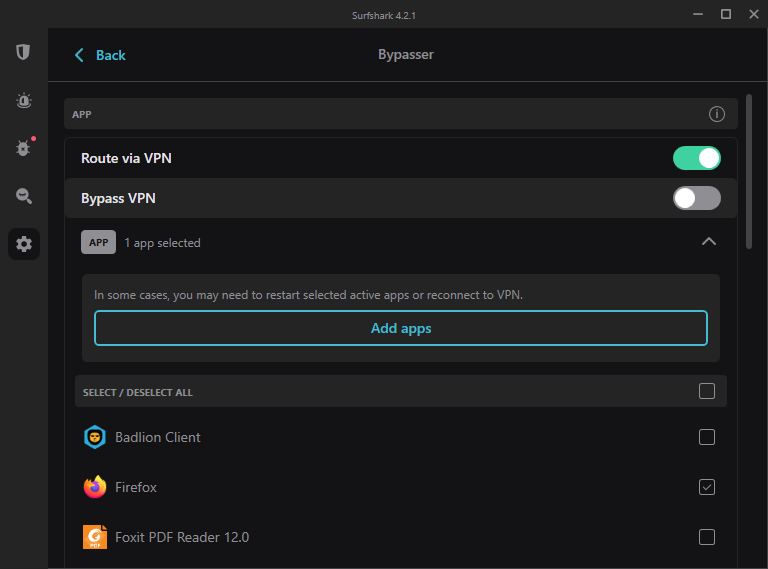This screenshot has width=768, height=569.
Task: Click the Back chevron arrow icon
Action: click(79, 55)
